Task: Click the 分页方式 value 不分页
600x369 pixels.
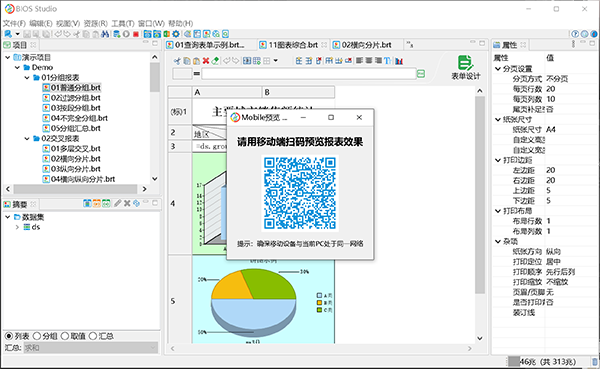Action: 557,79
